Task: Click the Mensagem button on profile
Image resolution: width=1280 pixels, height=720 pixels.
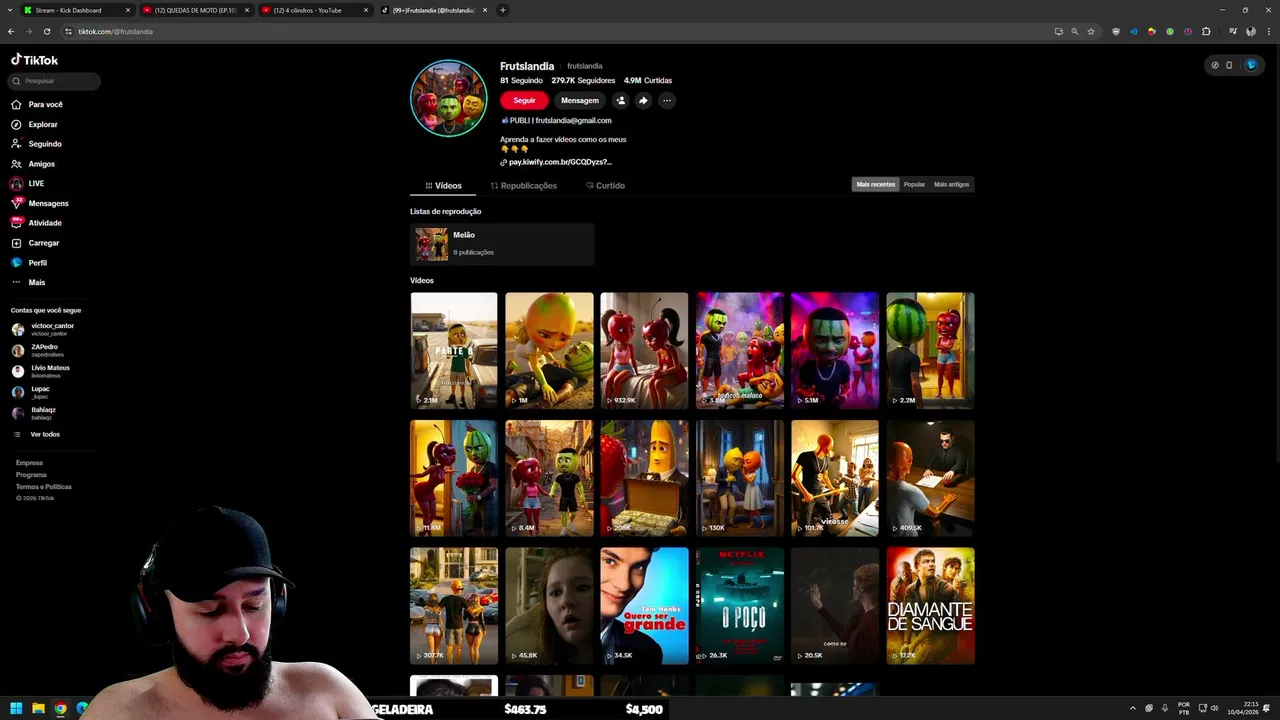Action: (x=580, y=100)
